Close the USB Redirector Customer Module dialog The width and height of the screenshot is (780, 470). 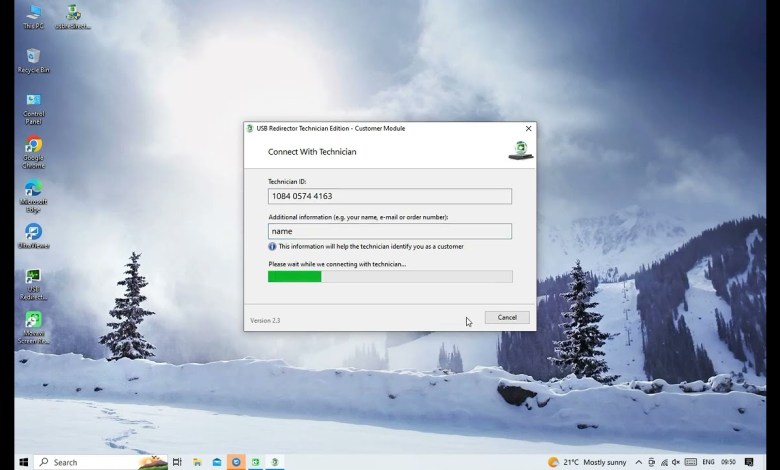[x=529, y=128]
